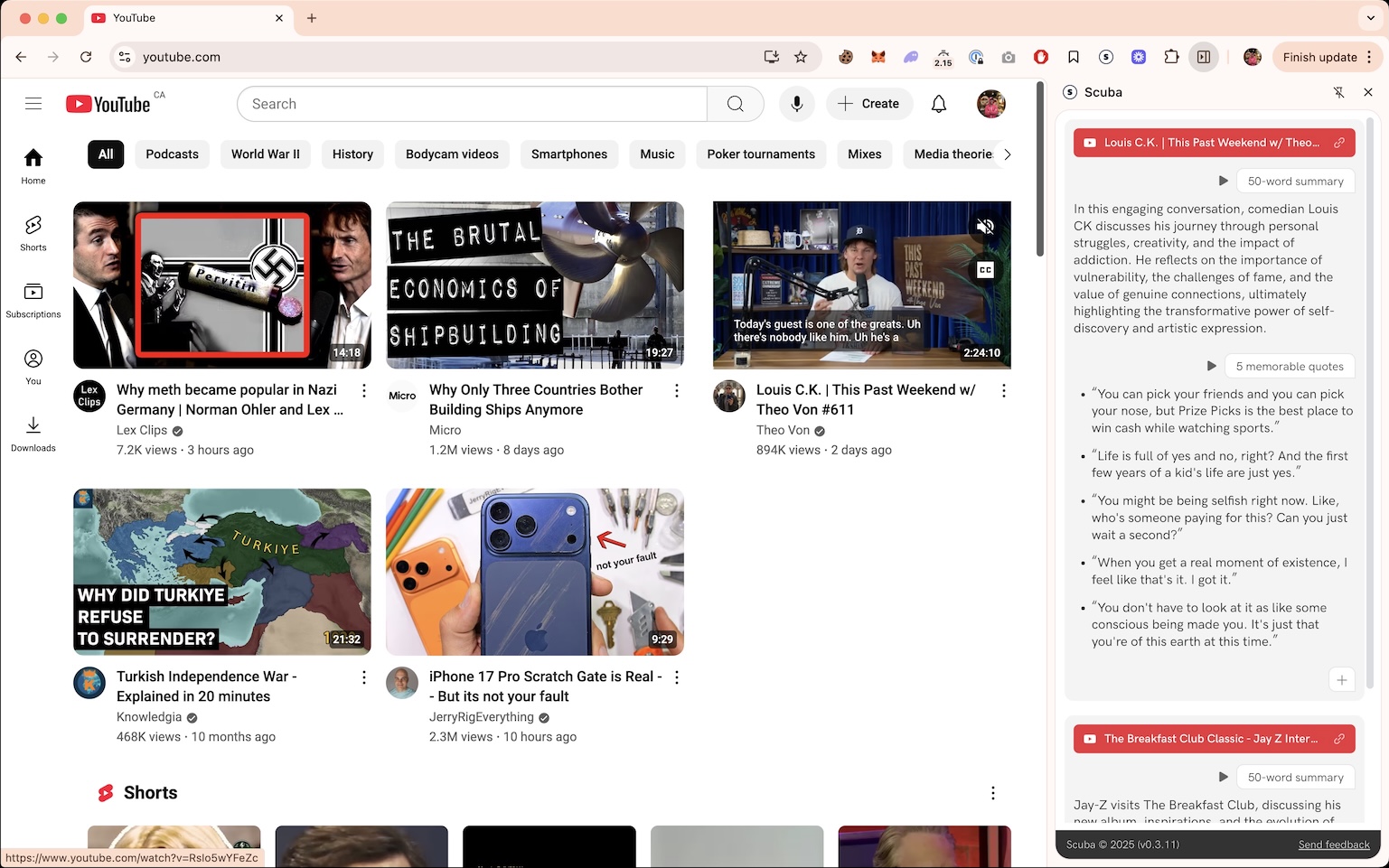This screenshot has width=1389, height=868.
Task: Toggle the Chrome side panel button
Action: pyautogui.click(x=1204, y=57)
